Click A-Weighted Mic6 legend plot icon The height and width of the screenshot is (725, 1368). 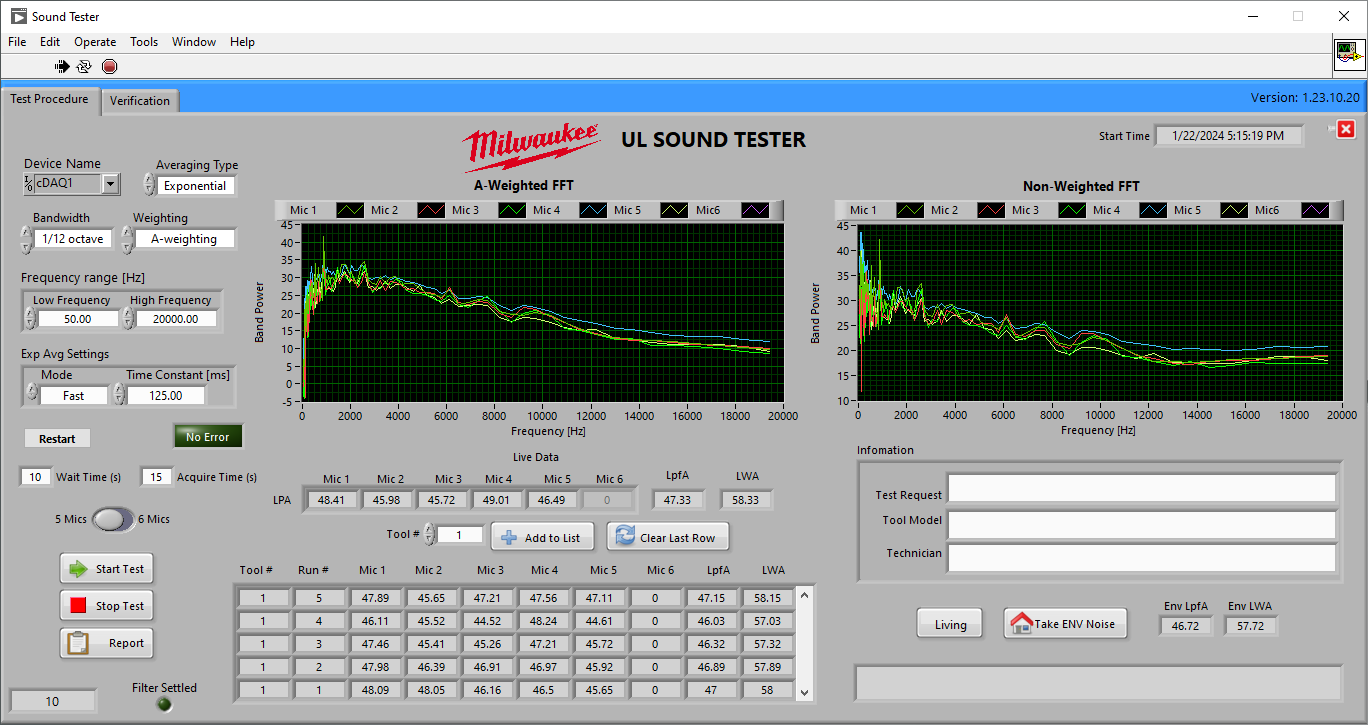tap(754, 210)
